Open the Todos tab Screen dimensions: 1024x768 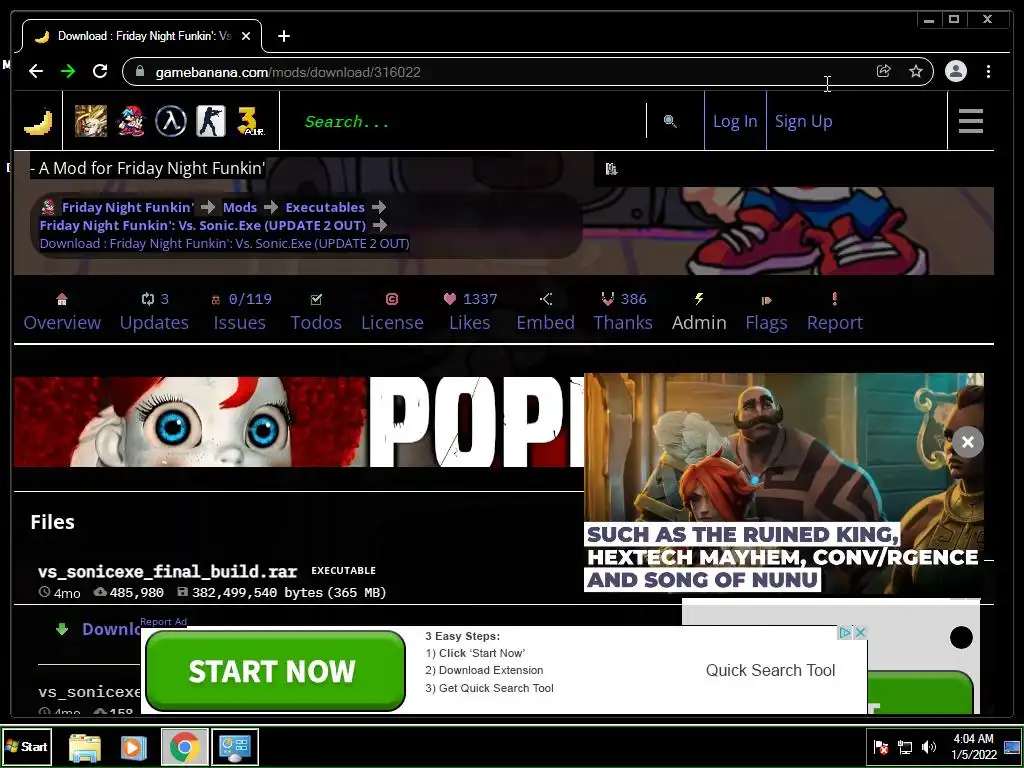[316, 312]
